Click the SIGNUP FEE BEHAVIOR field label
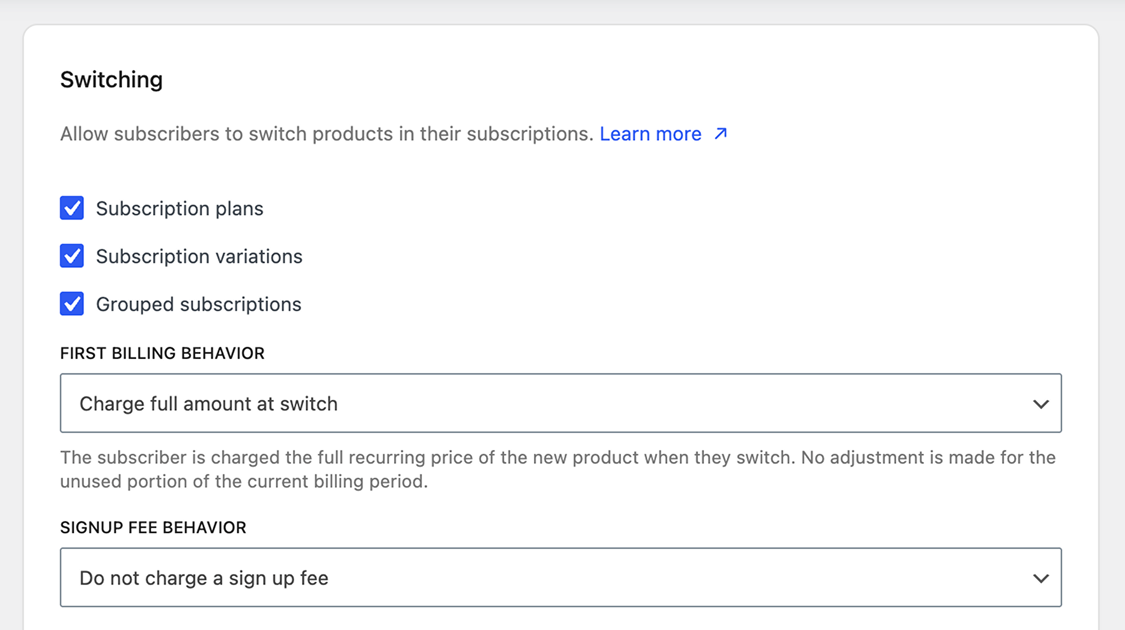Screen dimensions: 1125x630 point(153,528)
